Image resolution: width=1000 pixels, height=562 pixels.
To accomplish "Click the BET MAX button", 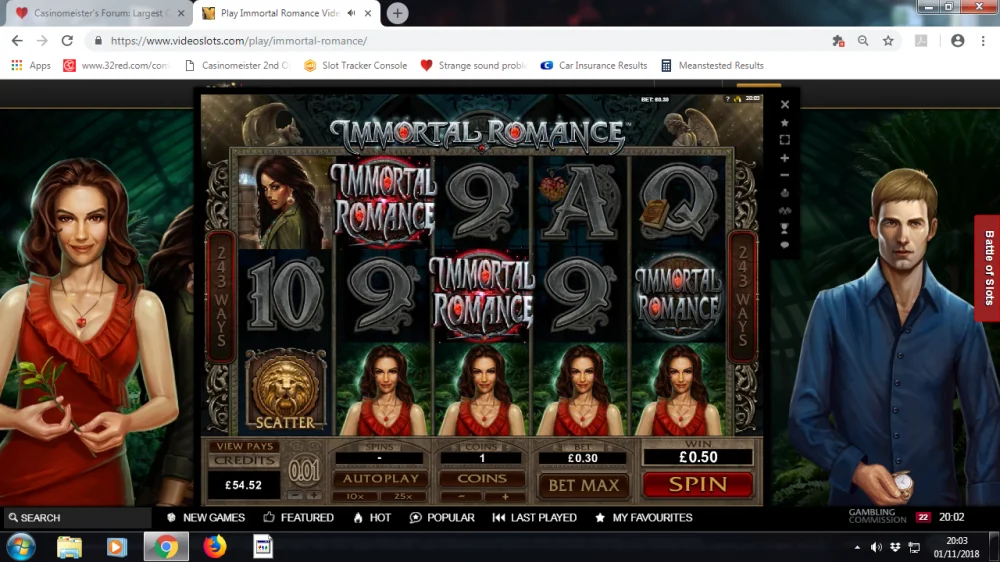I will 584,485.
